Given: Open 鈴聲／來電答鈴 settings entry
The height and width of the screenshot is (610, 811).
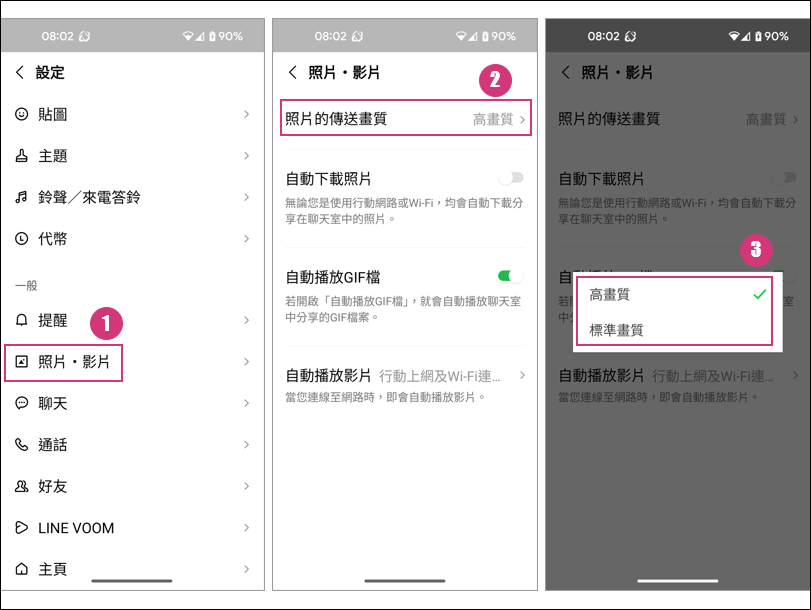Looking at the screenshot, I should tap(132, 197).
